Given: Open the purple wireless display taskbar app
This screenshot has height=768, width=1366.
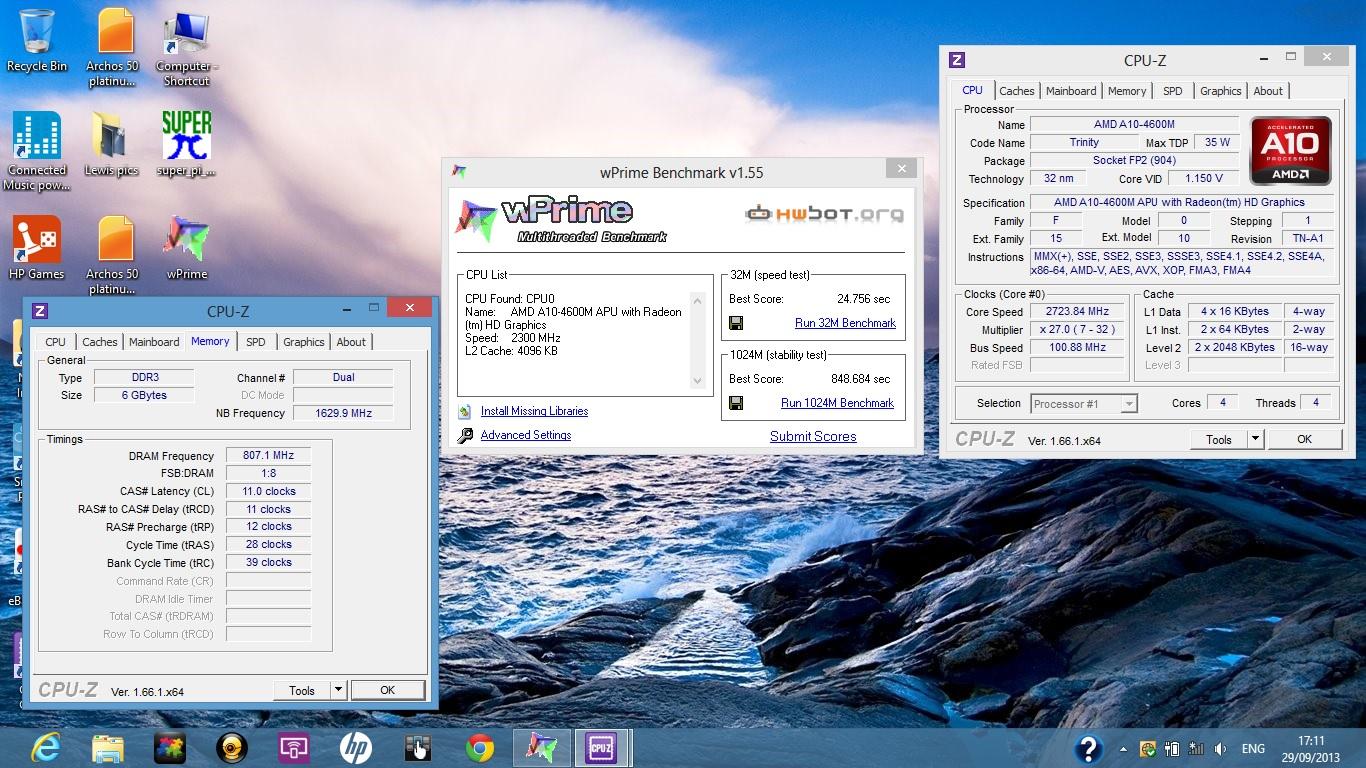Looking at the screenshot, I should point(293,748).
